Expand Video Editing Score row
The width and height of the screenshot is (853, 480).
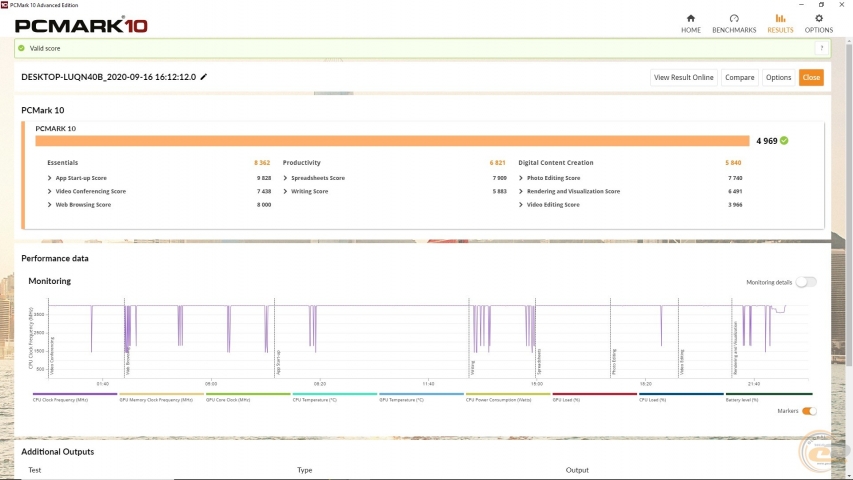(x=521, y=205)
